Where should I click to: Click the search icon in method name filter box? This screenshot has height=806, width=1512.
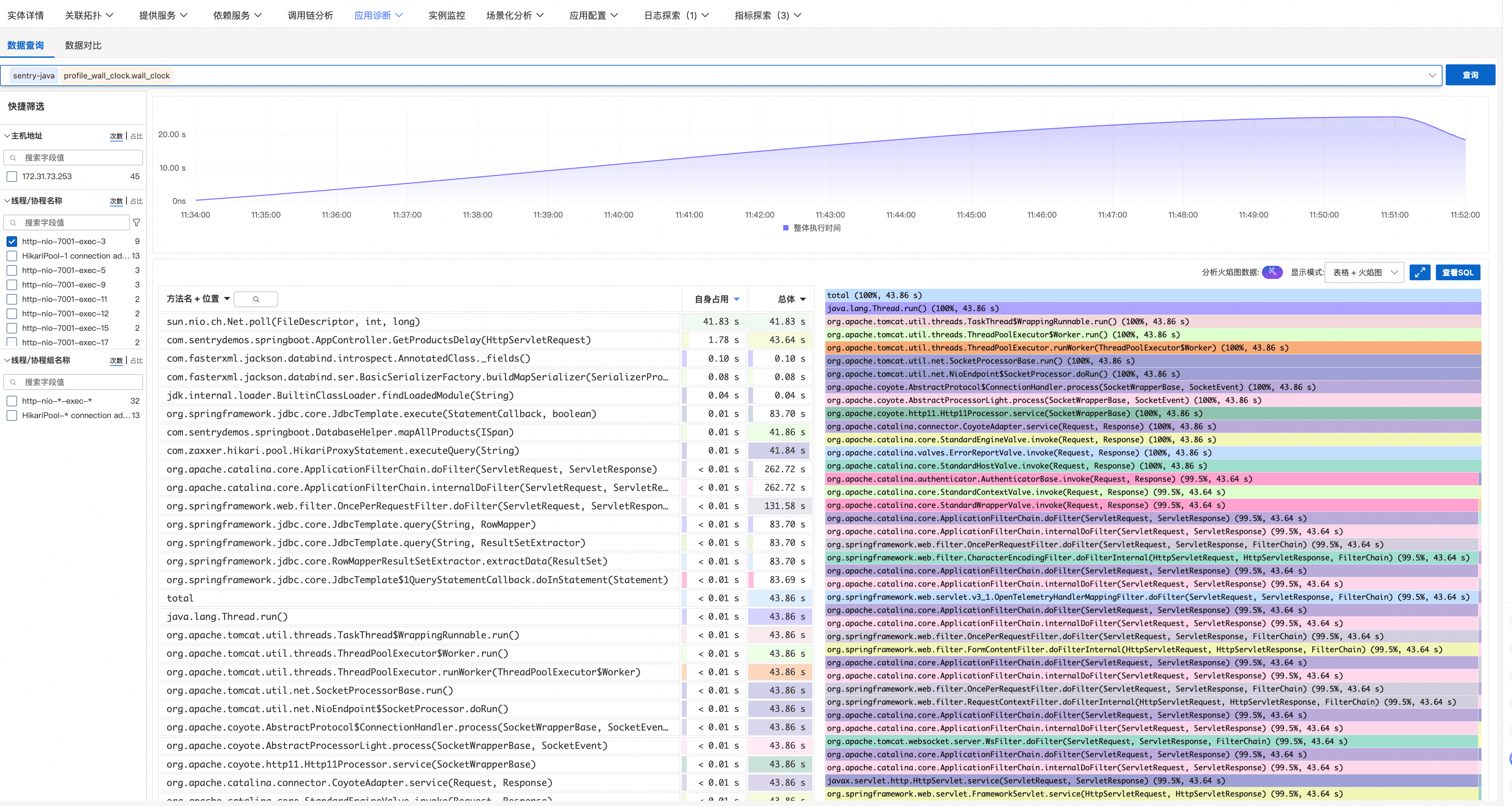pos(256,299)
